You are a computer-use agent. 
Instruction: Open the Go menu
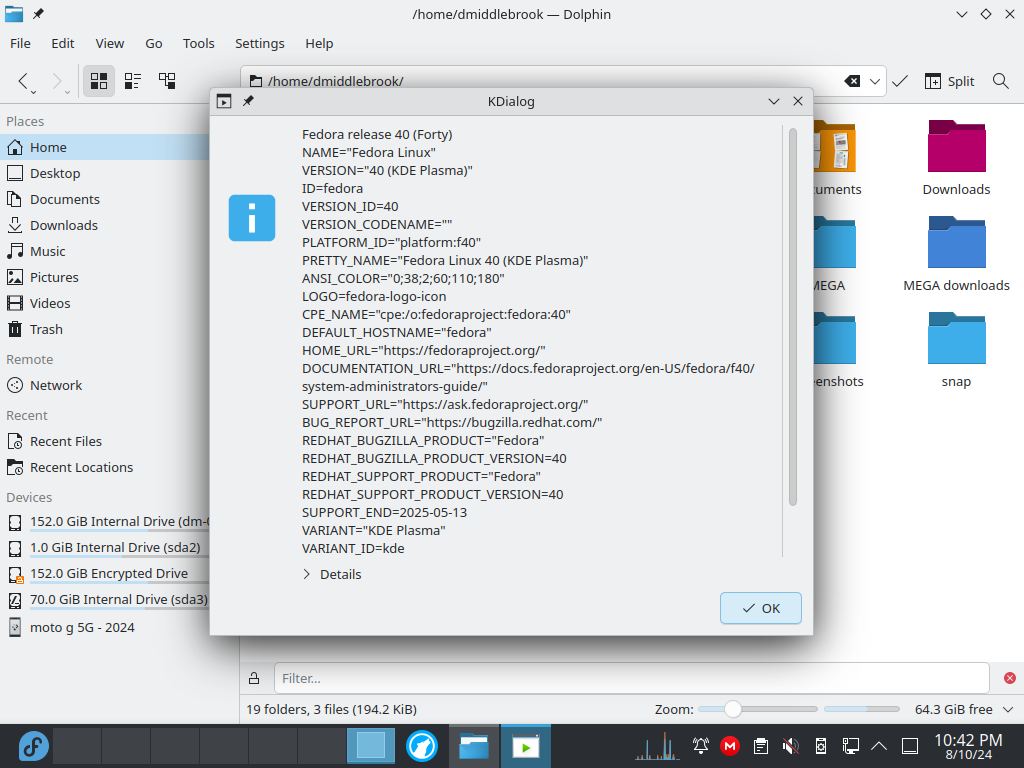(153, 43)
